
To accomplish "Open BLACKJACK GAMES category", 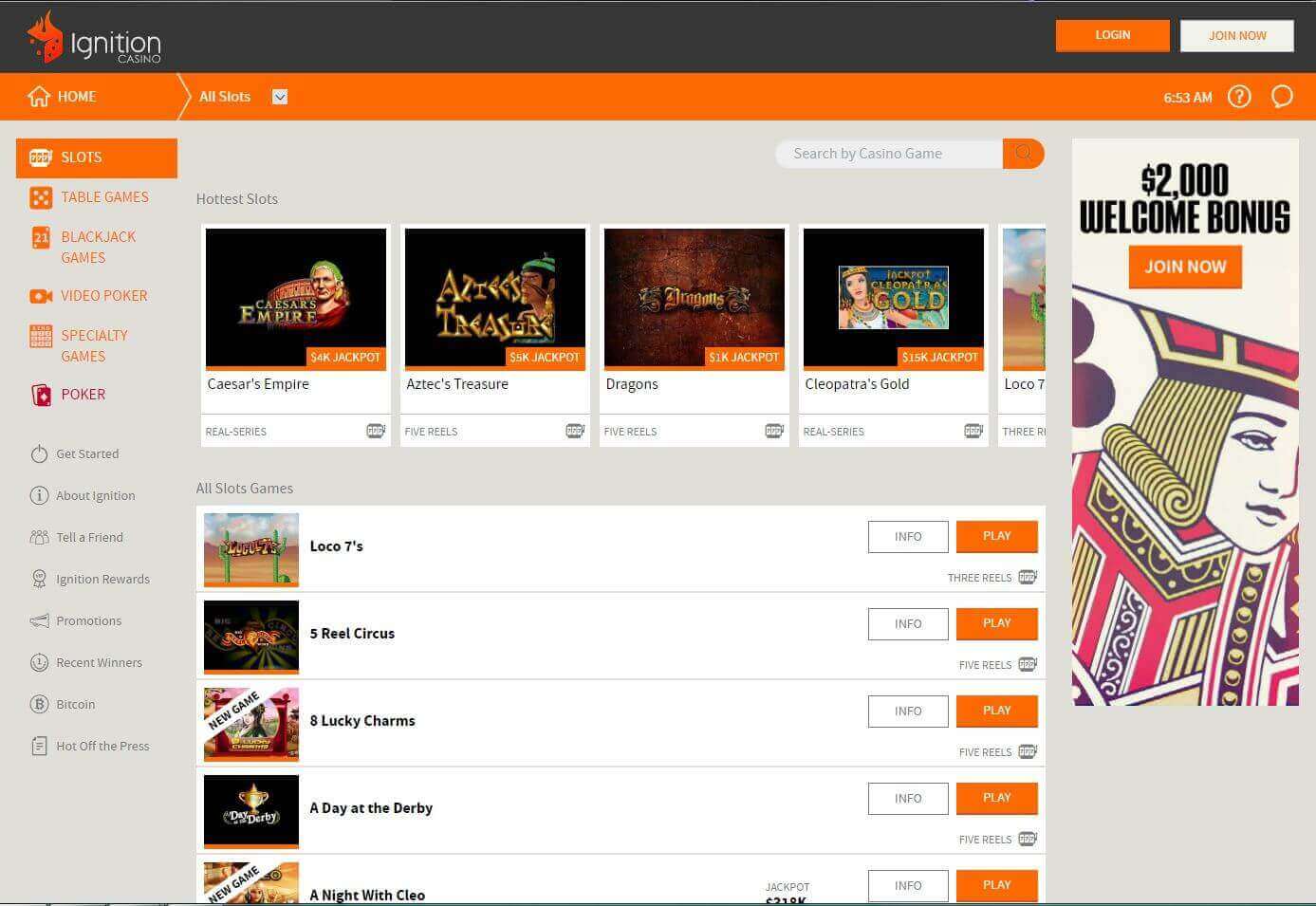I will (x=99, y=247).
